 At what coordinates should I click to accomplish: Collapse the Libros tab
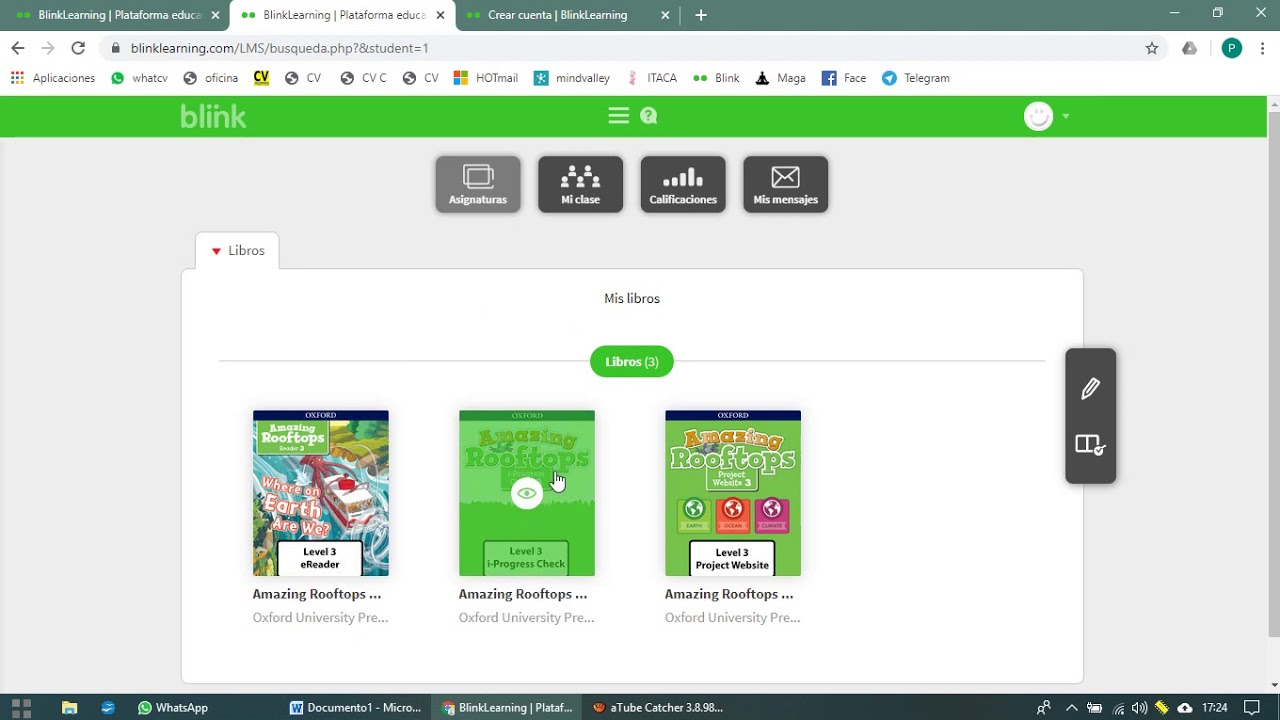[237, 251]
